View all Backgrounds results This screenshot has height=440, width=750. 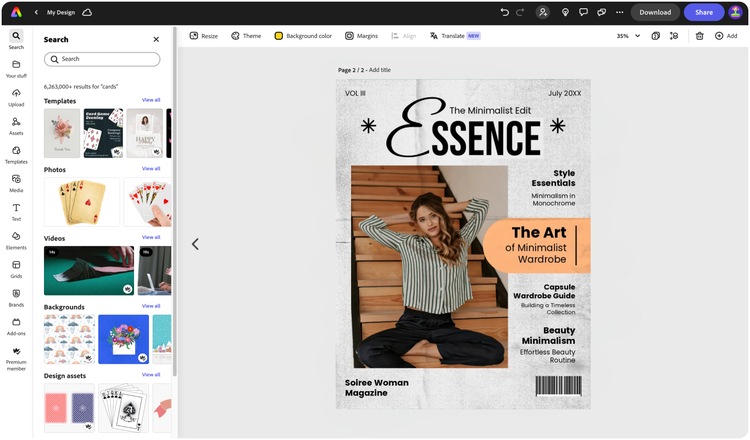click(151, 306)
